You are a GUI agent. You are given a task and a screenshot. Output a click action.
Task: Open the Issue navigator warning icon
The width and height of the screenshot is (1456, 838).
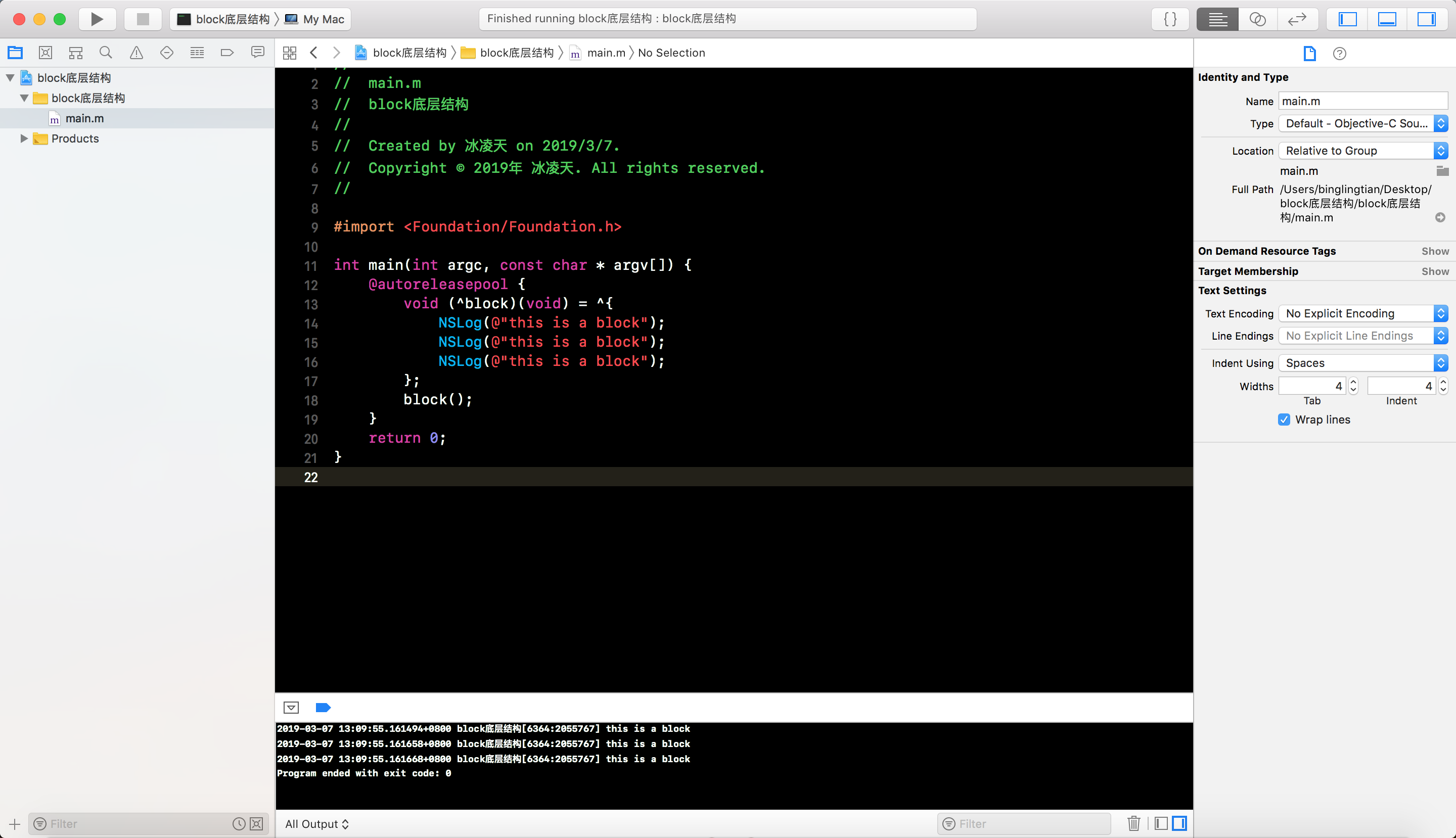136,53
